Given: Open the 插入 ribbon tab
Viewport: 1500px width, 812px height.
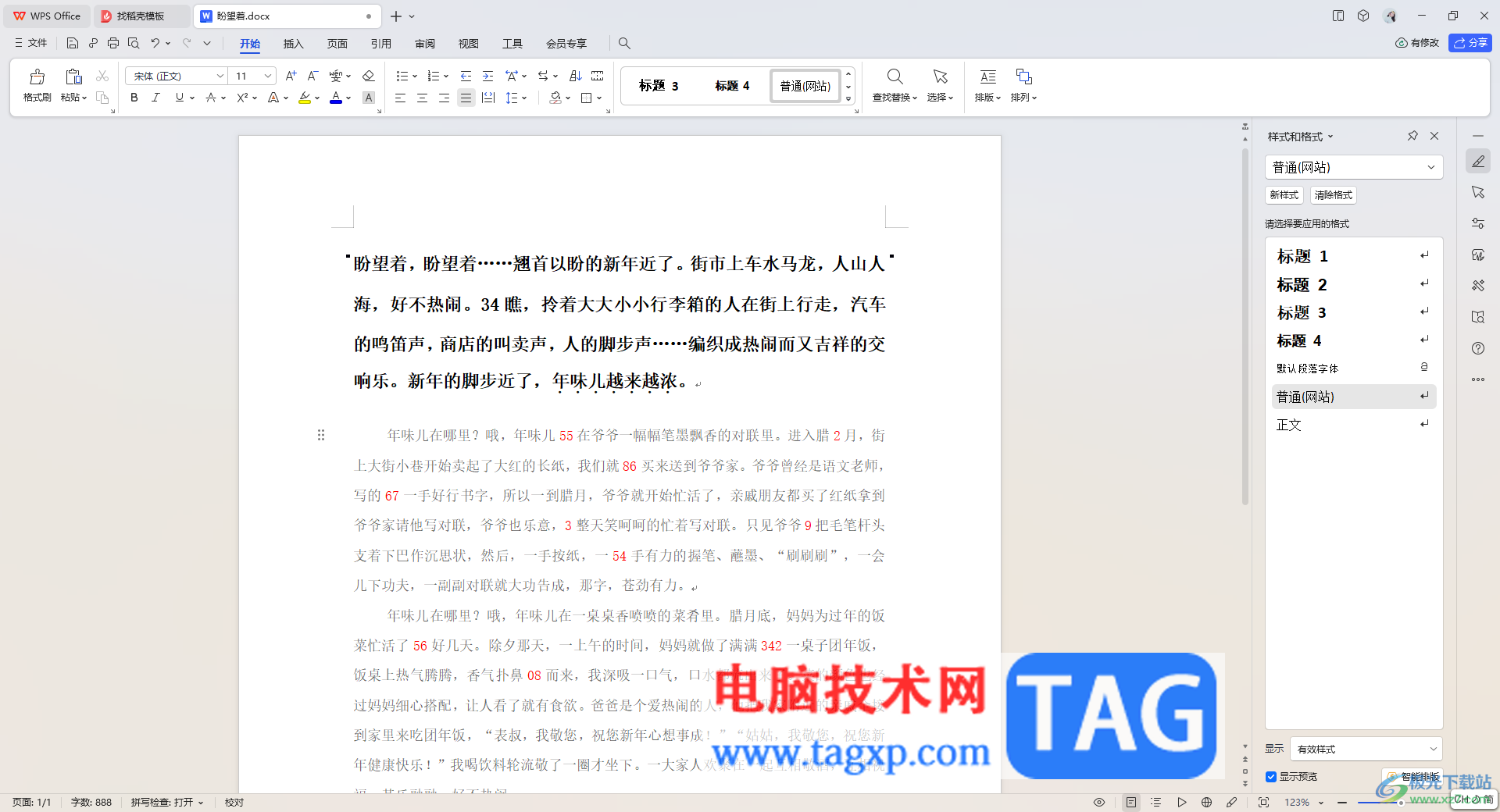Looking at the screenshot, I should tap(293, 44).
